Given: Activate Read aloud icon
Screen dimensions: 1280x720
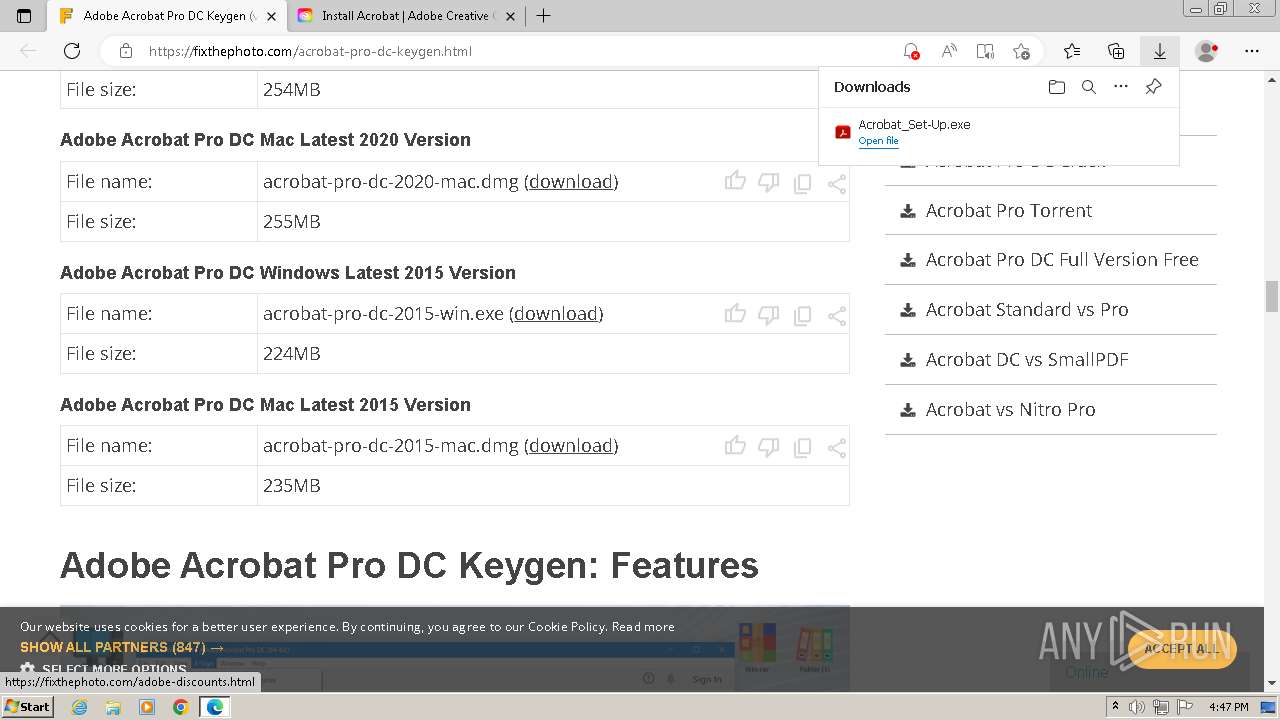Looking at the screenshot, I should pos(949,51).
